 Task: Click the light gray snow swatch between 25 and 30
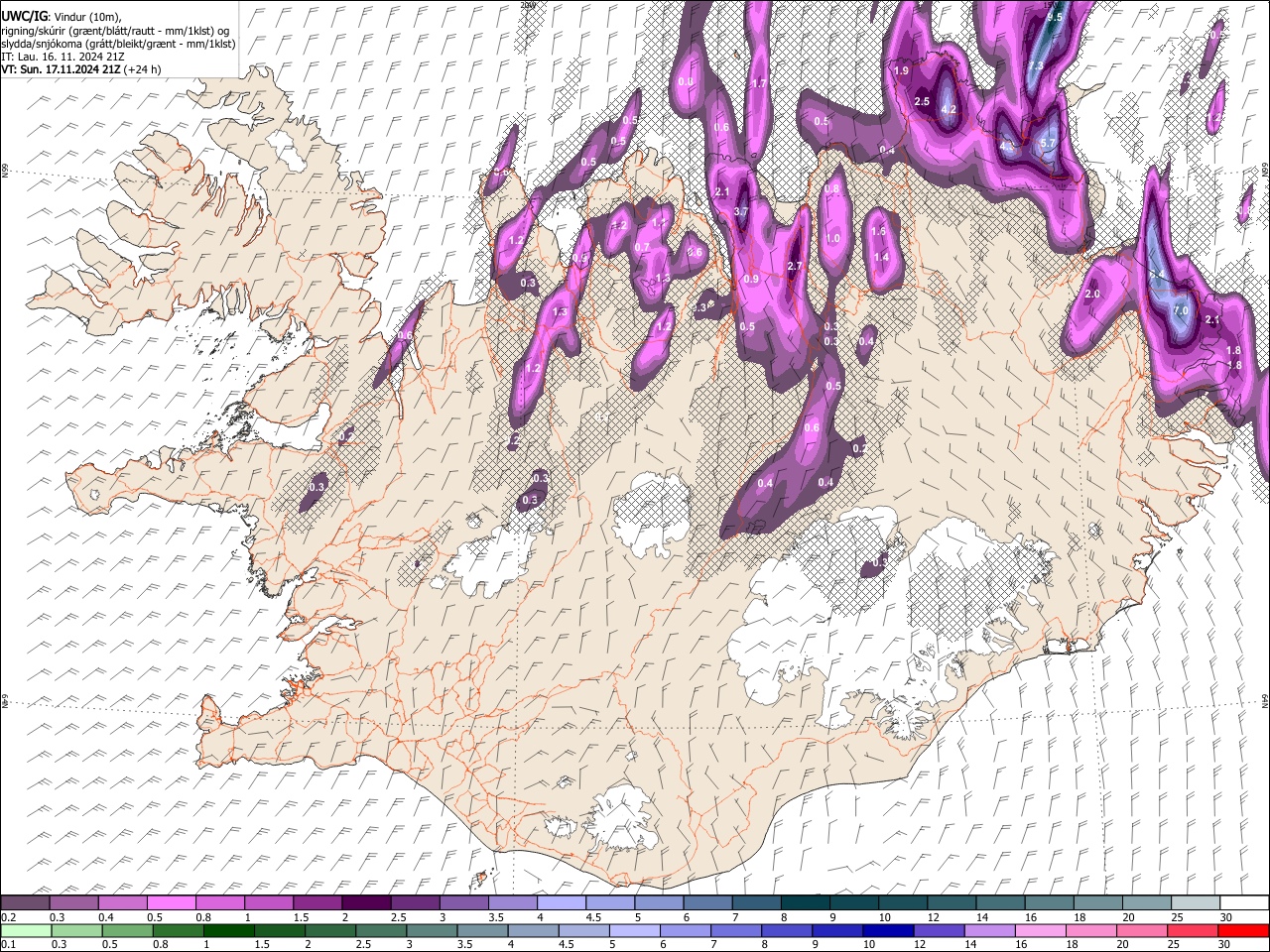(x=1195, y=902)
